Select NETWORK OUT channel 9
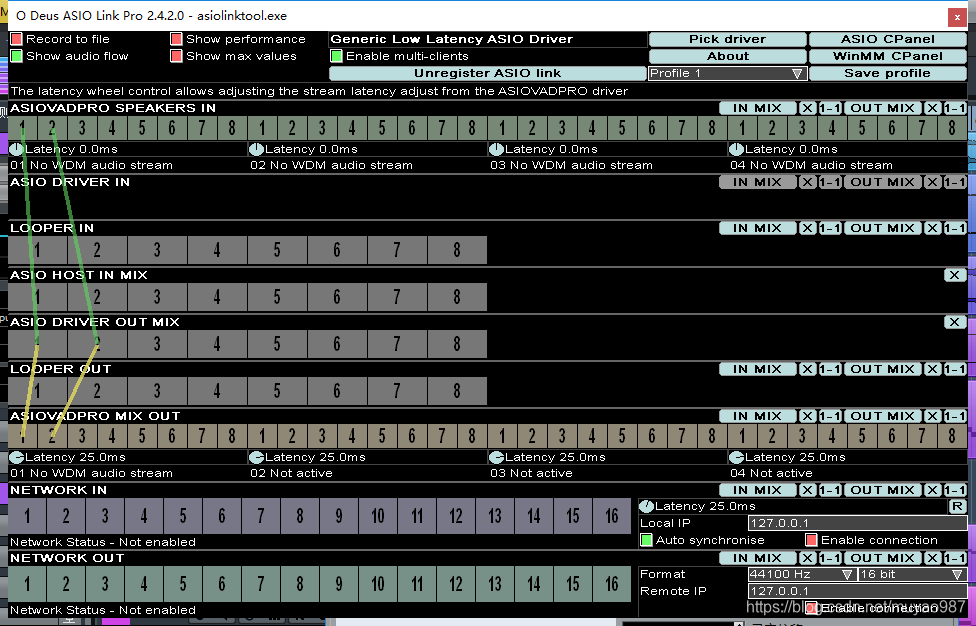Viewport: 976px width, 626px height. click(x=339, y=584)
